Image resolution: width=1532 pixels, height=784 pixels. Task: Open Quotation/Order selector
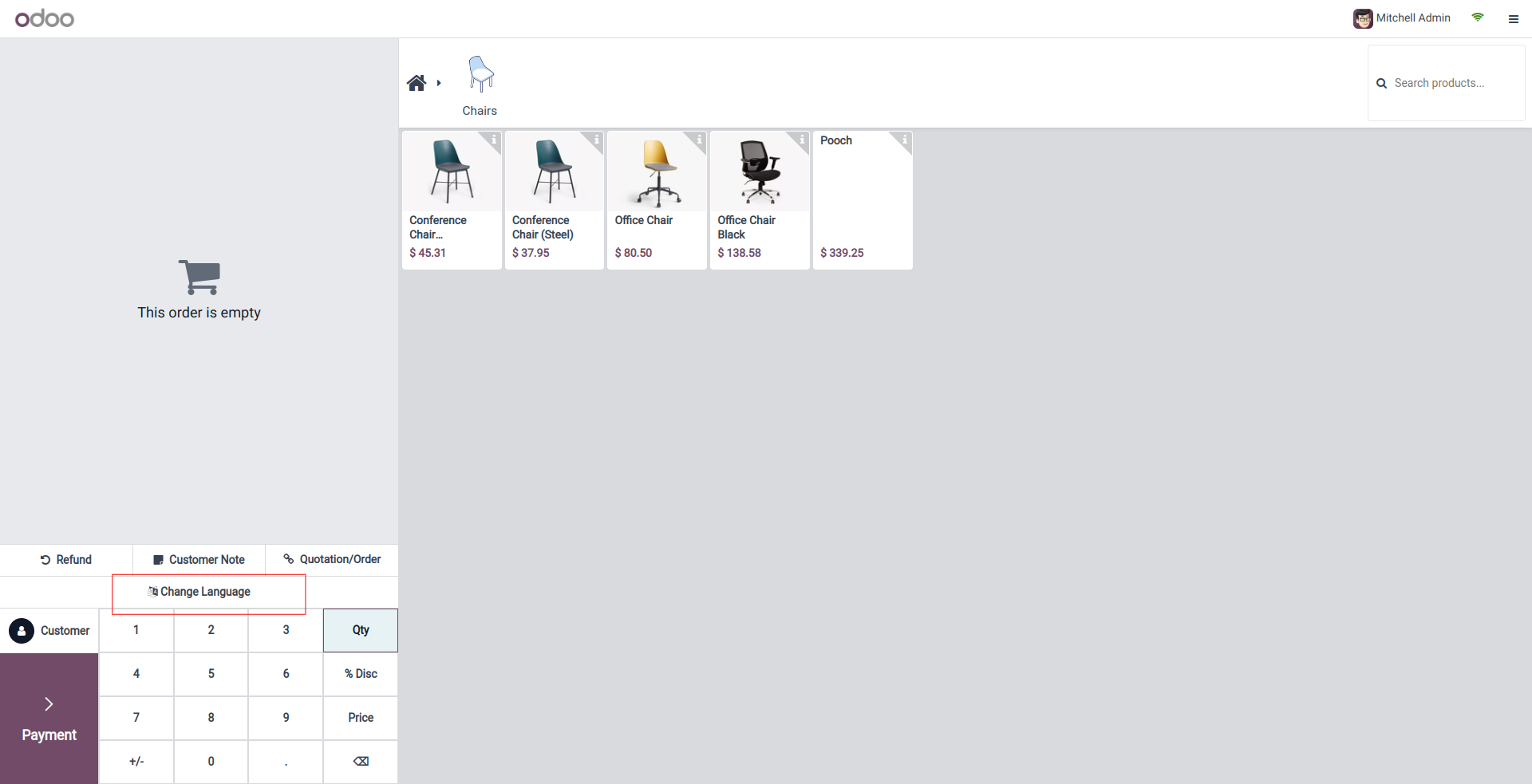point(332,560)
